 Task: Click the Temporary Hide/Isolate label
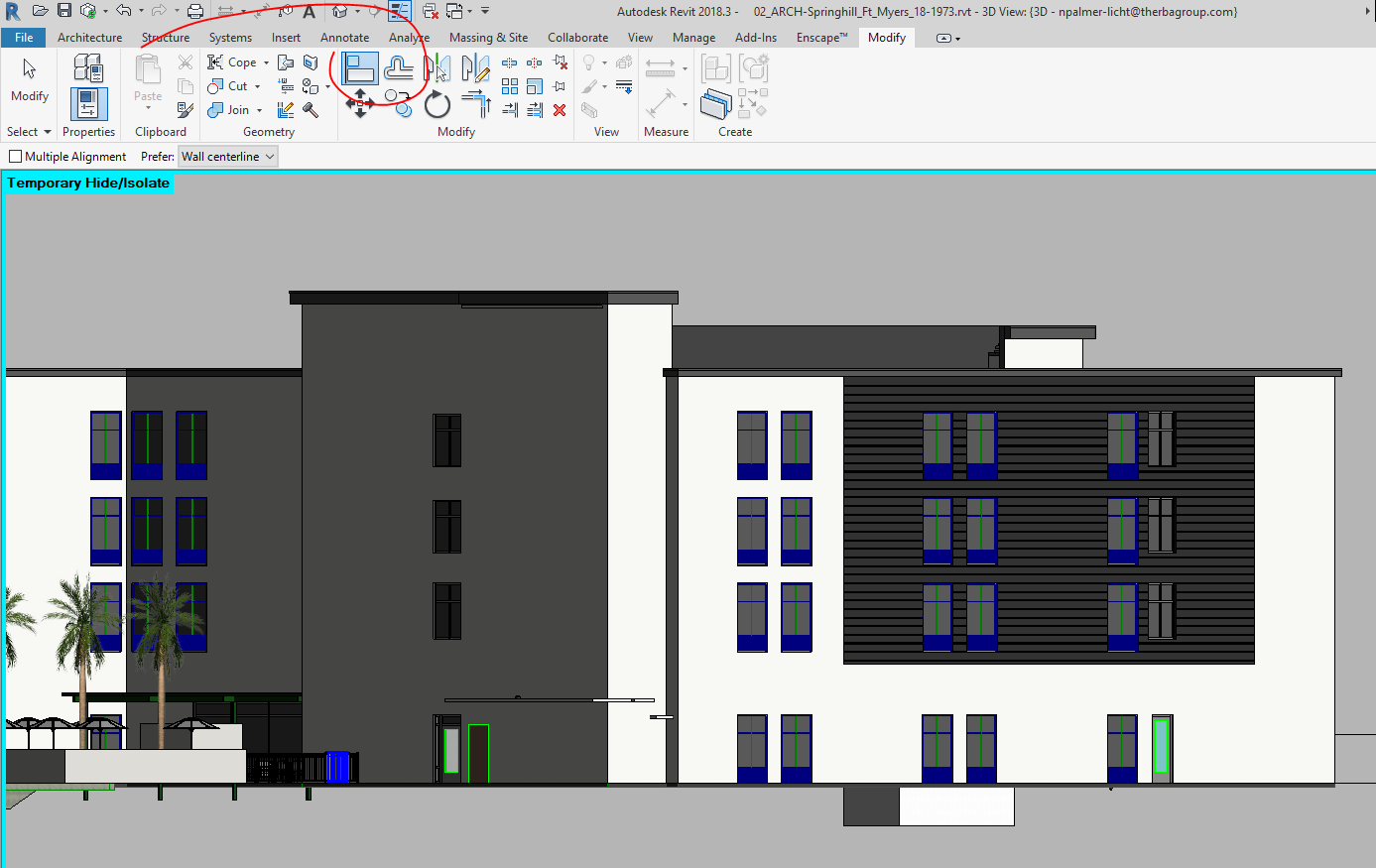[x=88, y=184]
